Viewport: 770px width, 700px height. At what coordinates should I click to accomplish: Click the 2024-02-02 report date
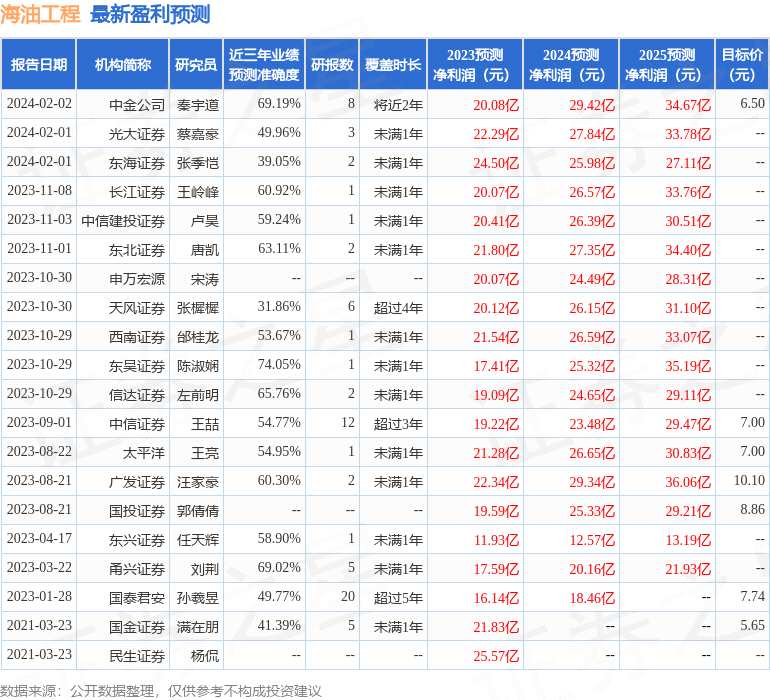[39, 104]
